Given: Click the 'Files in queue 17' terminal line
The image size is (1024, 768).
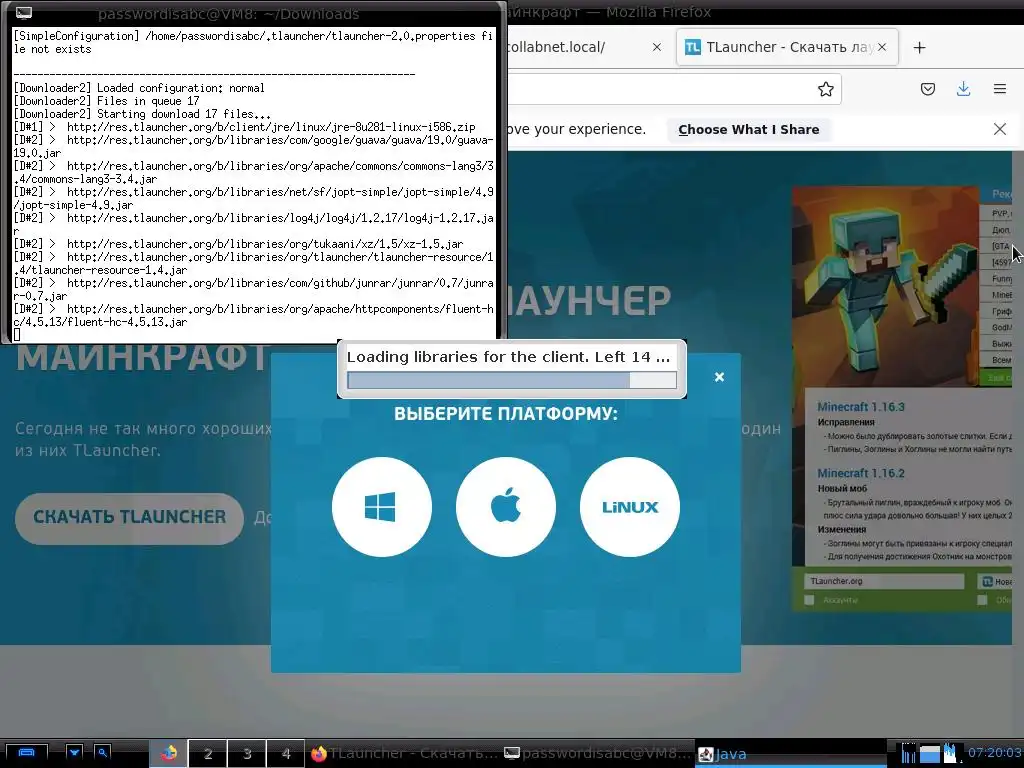Looking at the screenshot, I should coord(106,101).
